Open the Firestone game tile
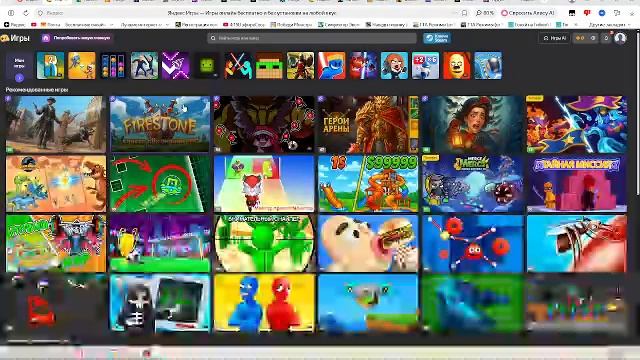This screenshot has height=360, width=640. (160, 124)
